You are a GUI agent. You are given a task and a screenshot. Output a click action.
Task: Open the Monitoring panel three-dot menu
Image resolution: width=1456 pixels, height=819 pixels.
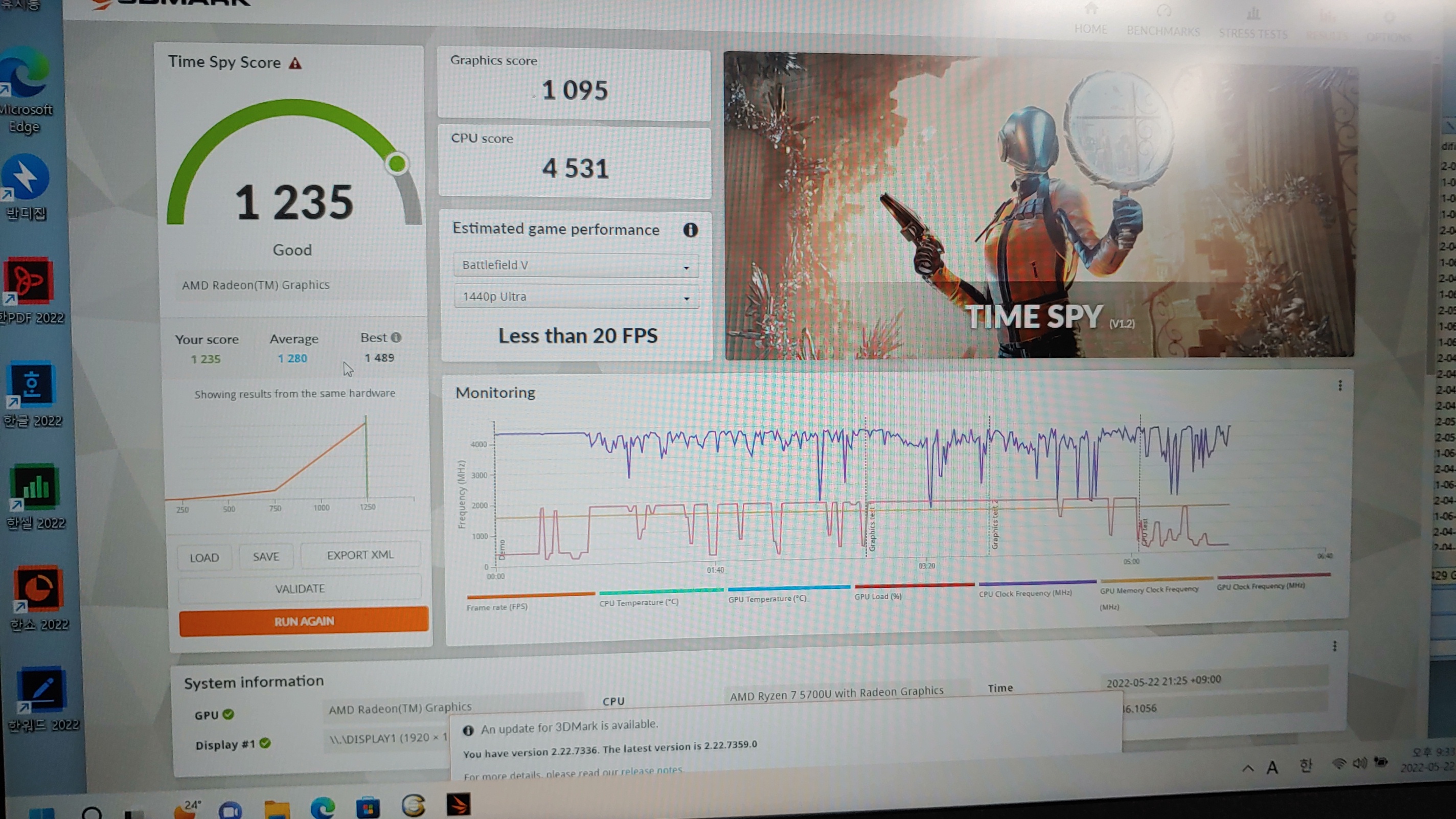pyautogui.click(x=1339, y=385)
